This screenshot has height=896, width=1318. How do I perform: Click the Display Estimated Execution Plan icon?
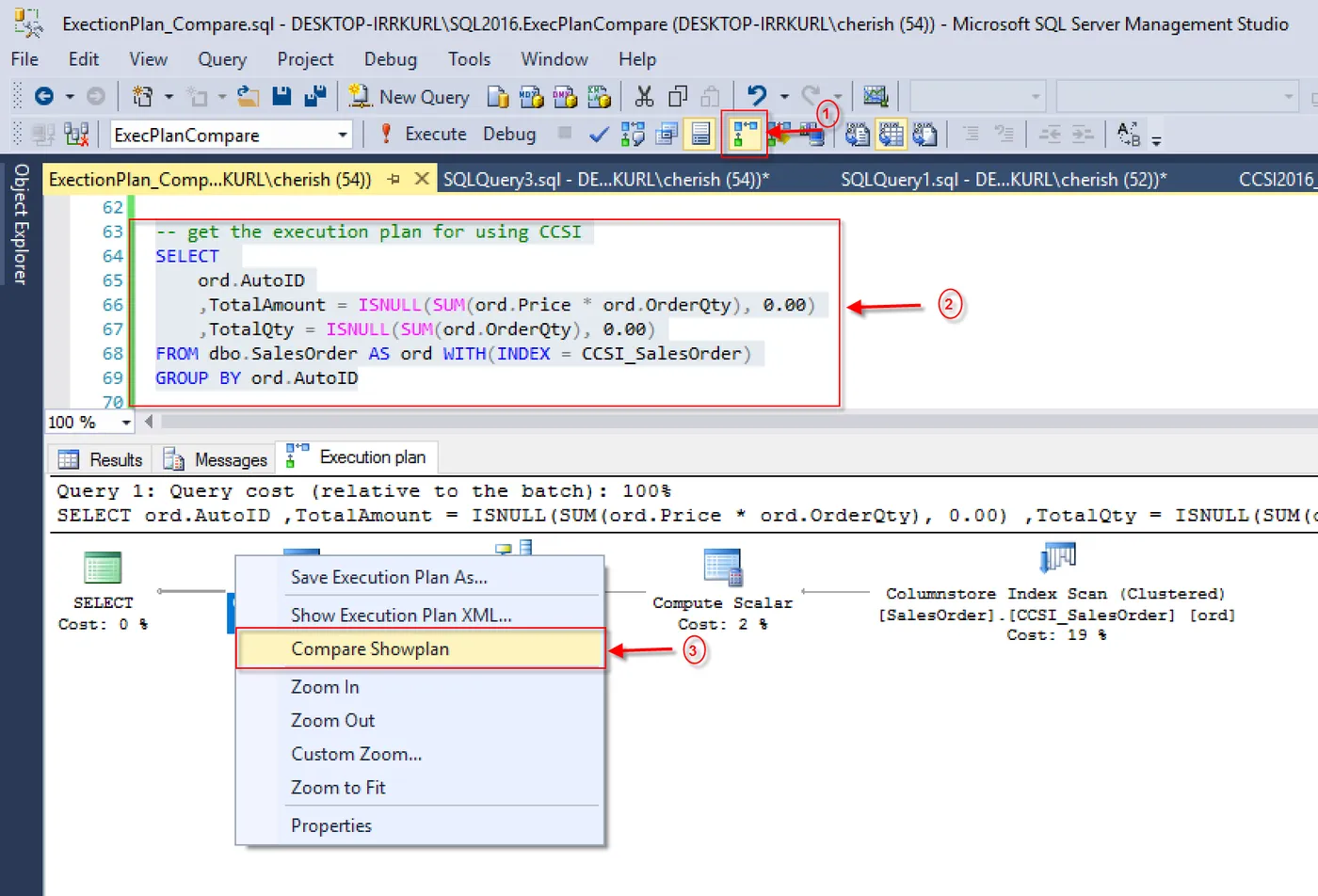pyautogui.click(x=633, y=135)
